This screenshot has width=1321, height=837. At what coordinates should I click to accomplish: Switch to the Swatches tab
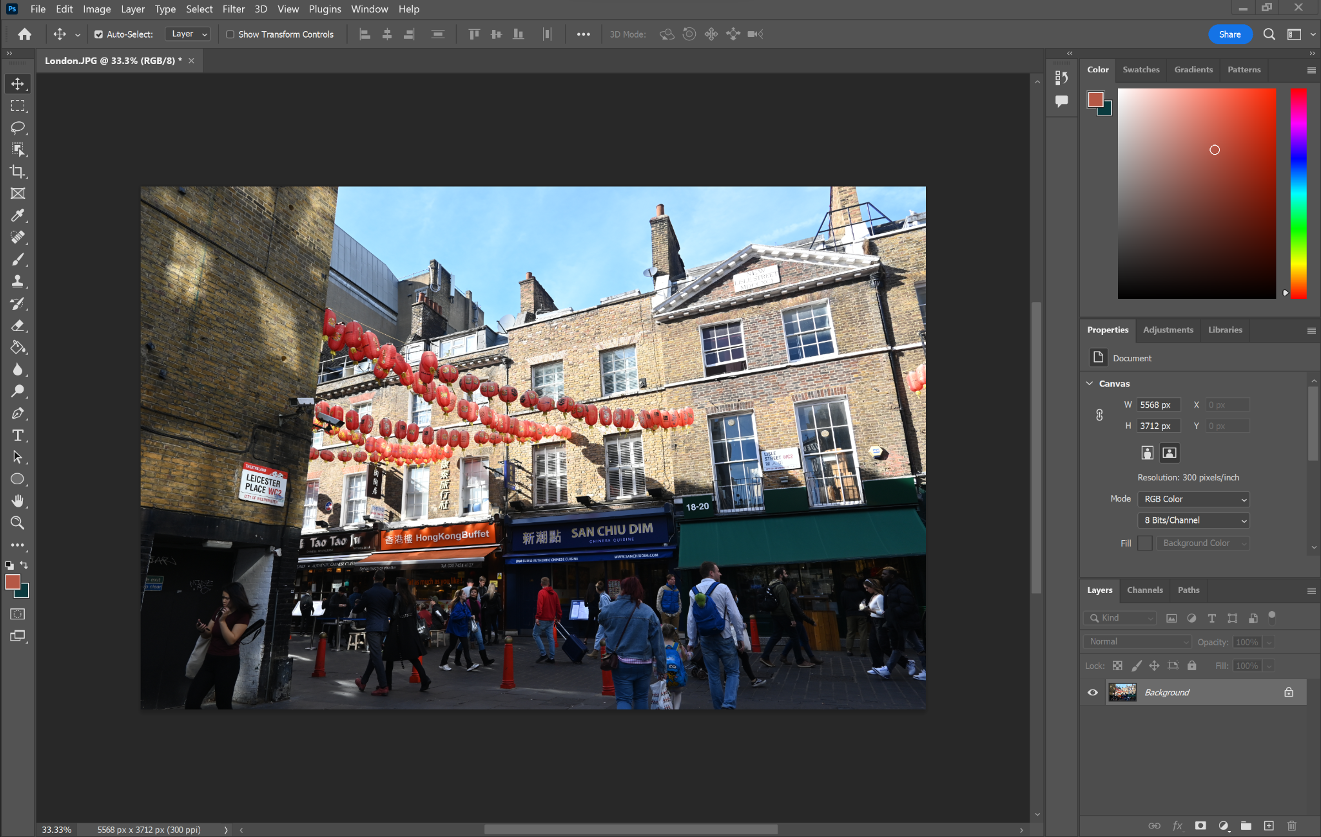pyautogui.click(x=1141, y=70)
